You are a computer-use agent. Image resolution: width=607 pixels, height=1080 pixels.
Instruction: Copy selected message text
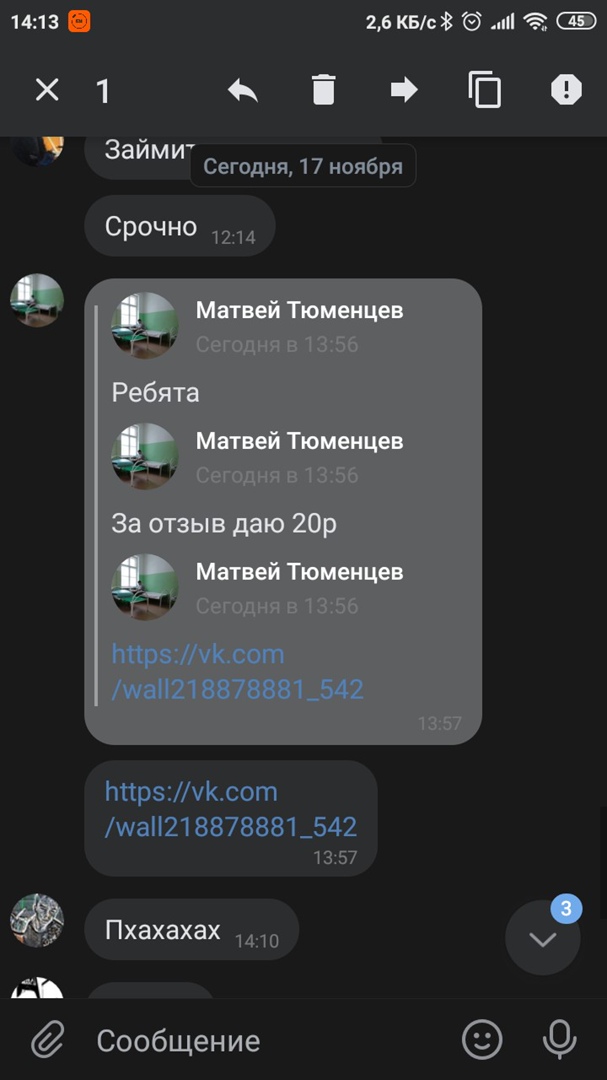[x=484, y=90]
